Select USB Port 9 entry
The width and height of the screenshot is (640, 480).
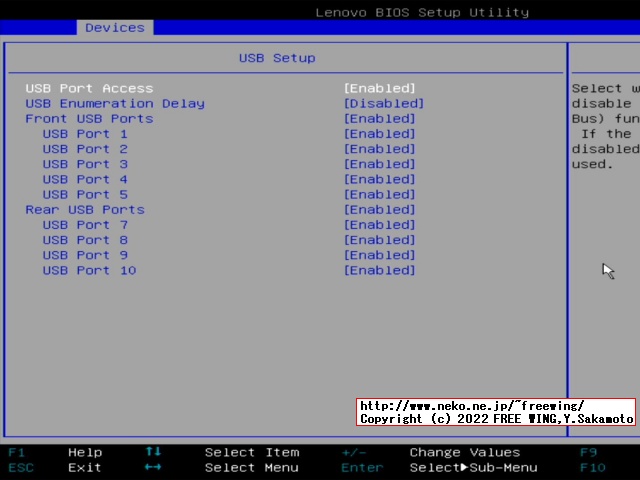pyautogui.click(x=85, y=255)
